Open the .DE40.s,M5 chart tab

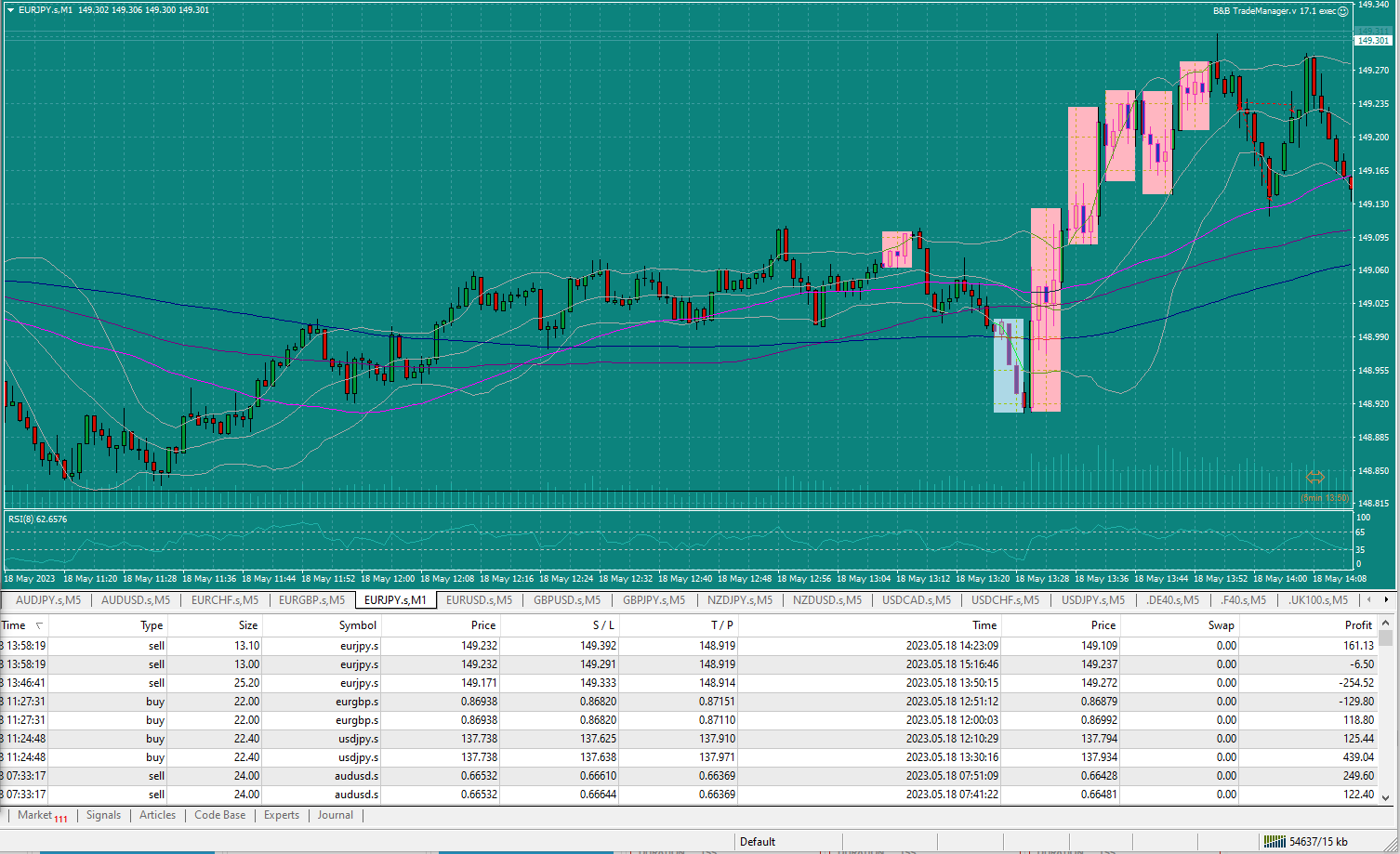pos(1172,600)
